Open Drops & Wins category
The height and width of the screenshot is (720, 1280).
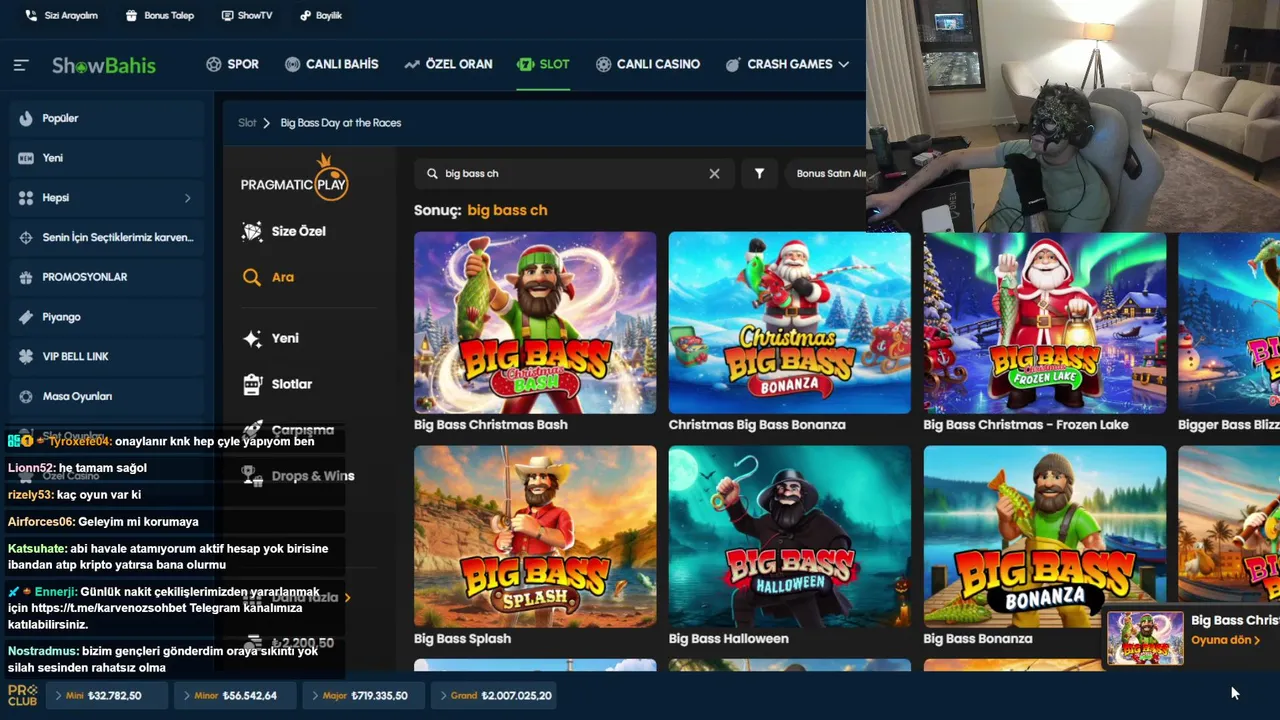click(x=298, y=476)
